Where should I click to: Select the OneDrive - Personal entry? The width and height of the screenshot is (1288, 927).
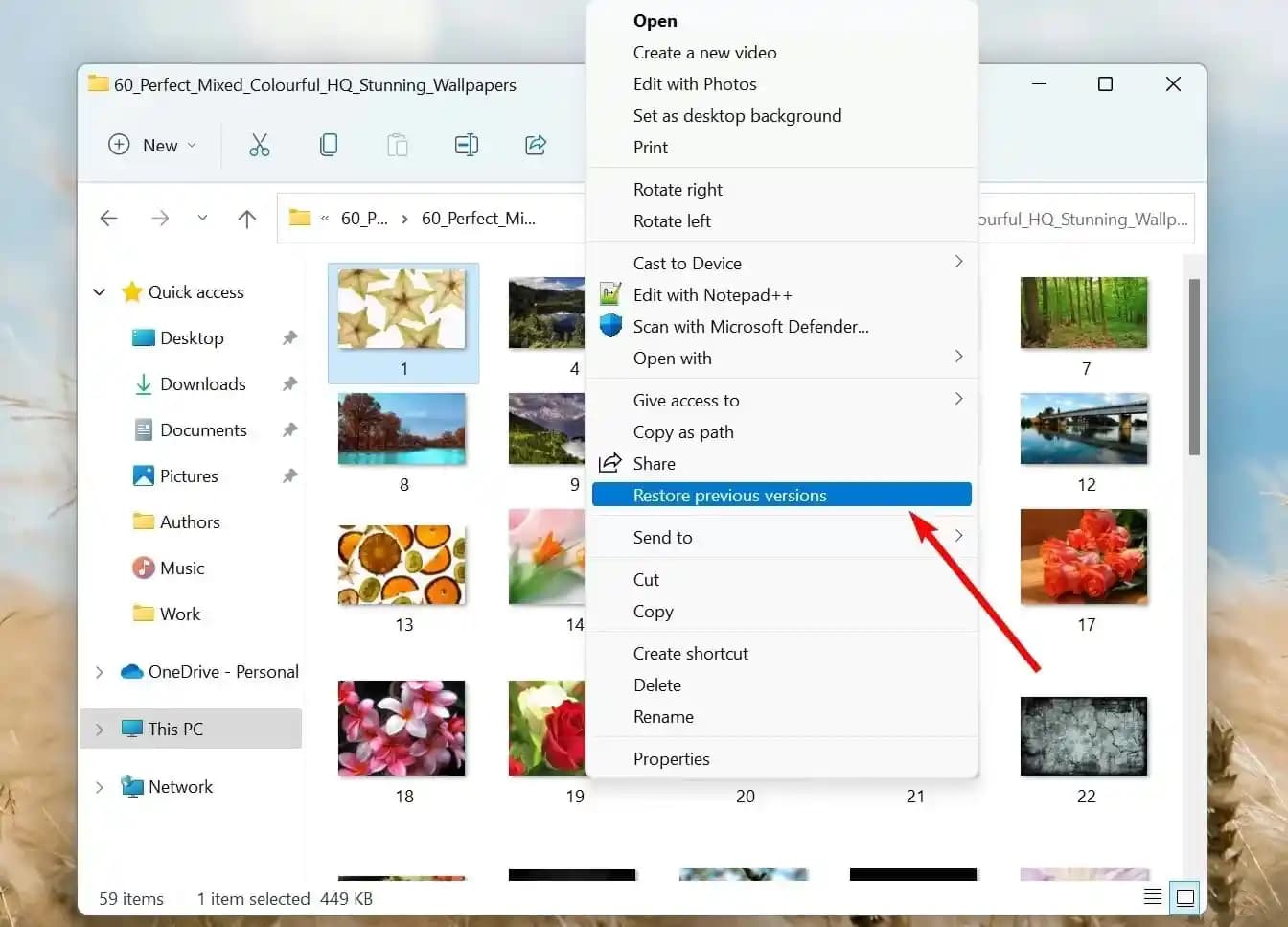pos(222,672)
